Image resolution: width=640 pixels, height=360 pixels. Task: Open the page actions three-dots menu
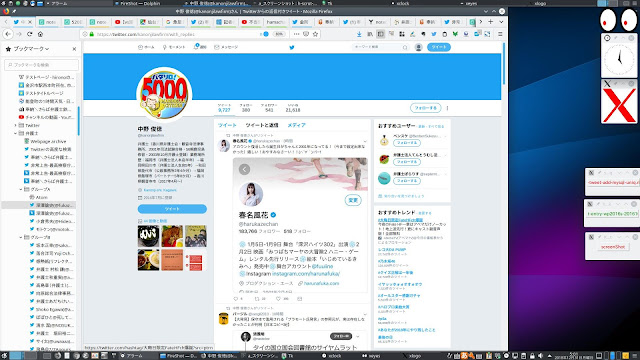296,34
